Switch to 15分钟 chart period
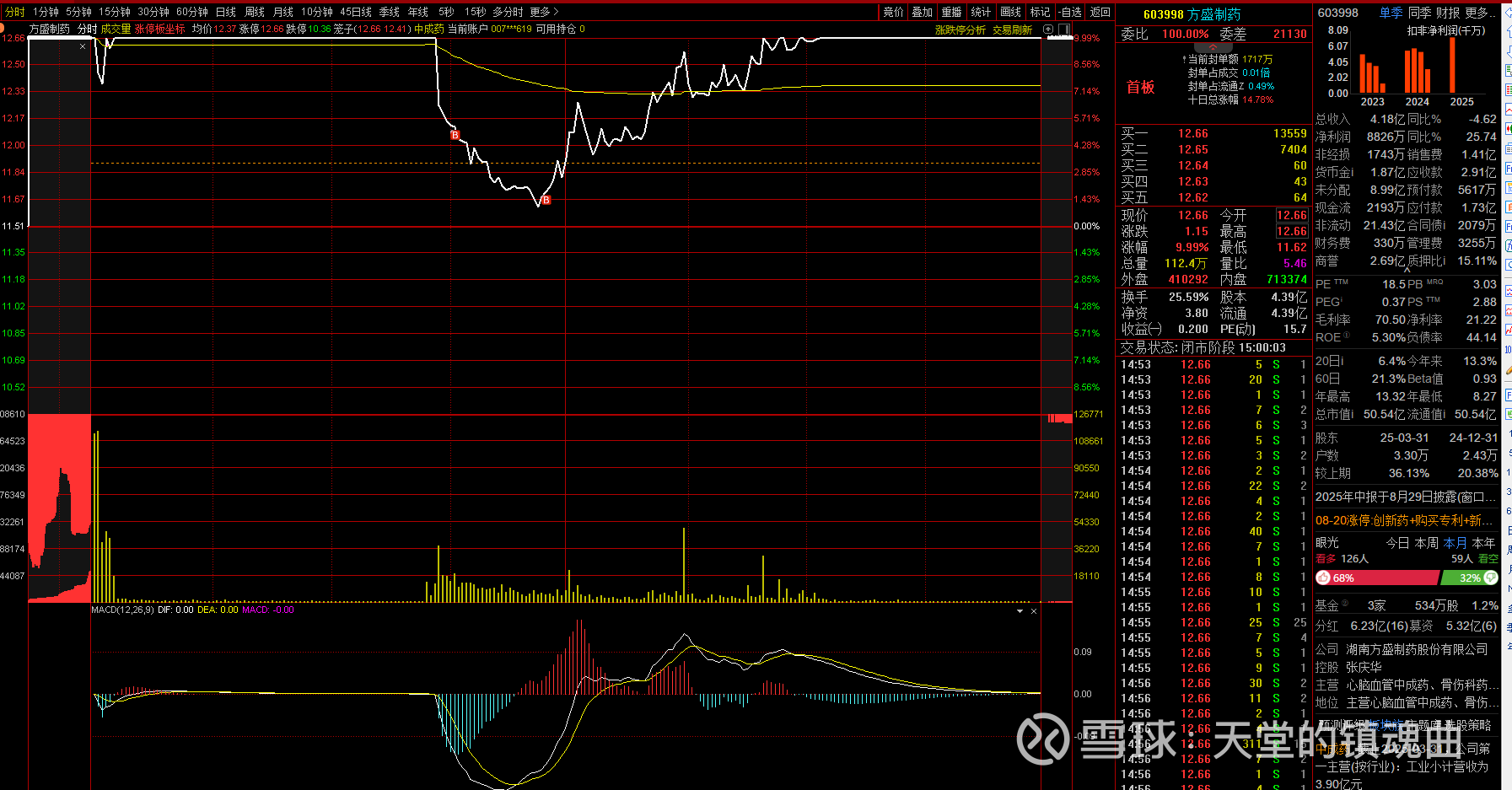 (x=114, y=12)
